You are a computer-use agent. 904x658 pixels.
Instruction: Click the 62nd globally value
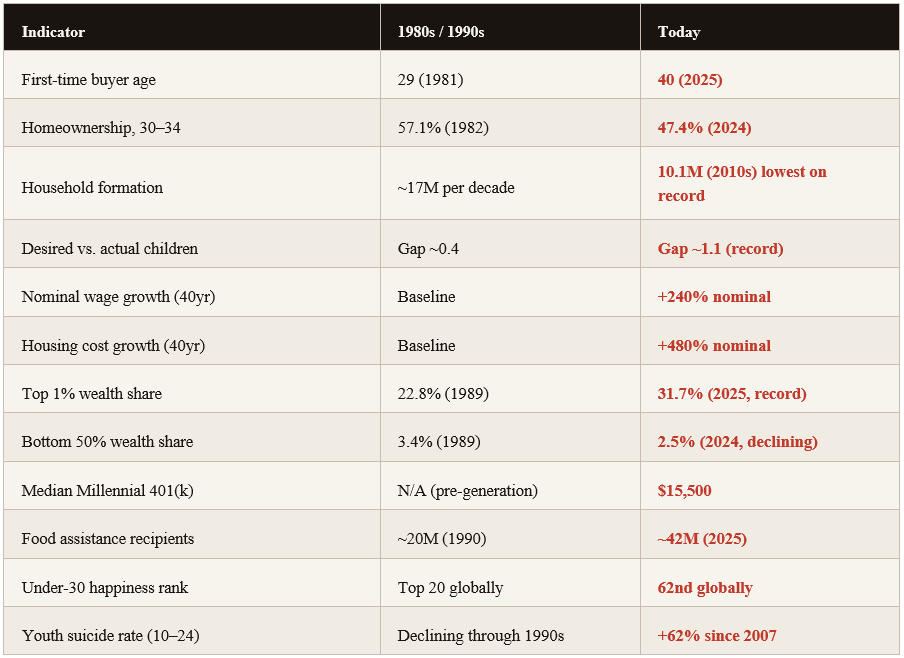[705, 588]
